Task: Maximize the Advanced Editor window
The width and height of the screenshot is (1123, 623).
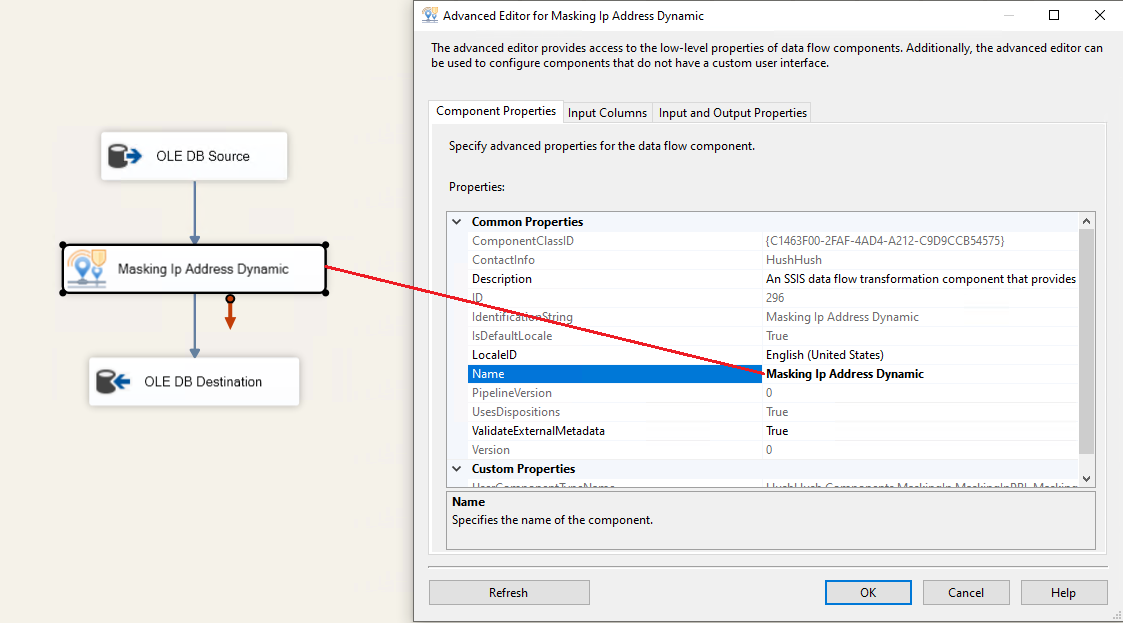Action: pos(1054,16)
